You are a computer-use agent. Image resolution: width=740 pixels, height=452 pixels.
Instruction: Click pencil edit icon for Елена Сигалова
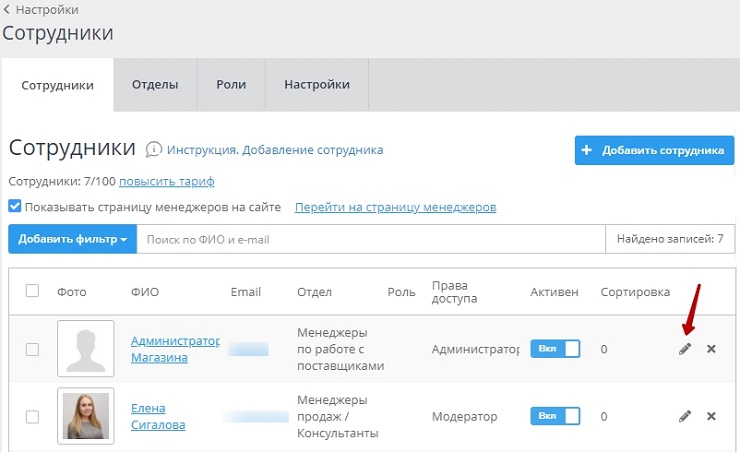coord(685,416)
